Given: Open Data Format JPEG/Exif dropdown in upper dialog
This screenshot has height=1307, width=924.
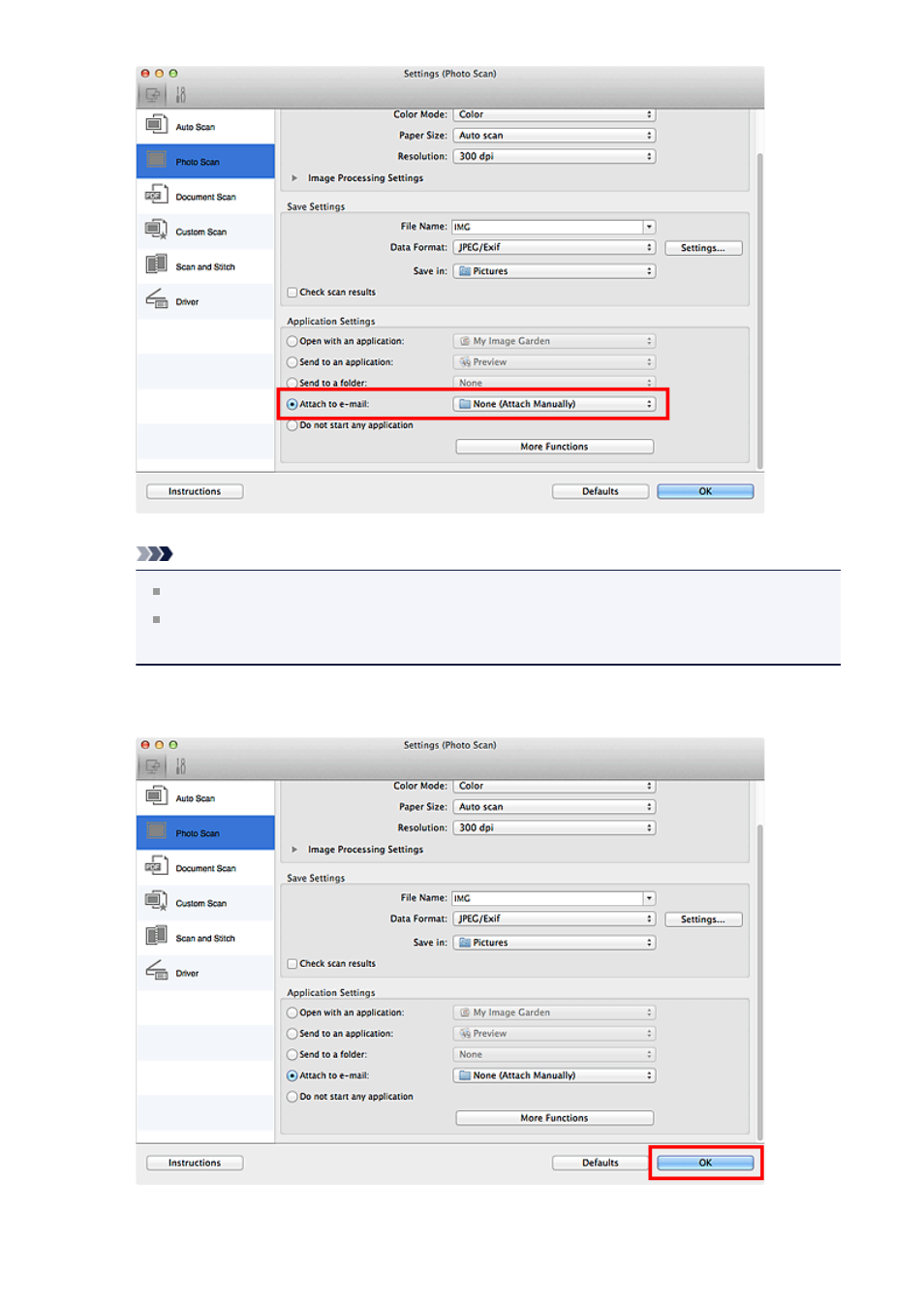Looking at the screenshot, I should coord(554,248).
